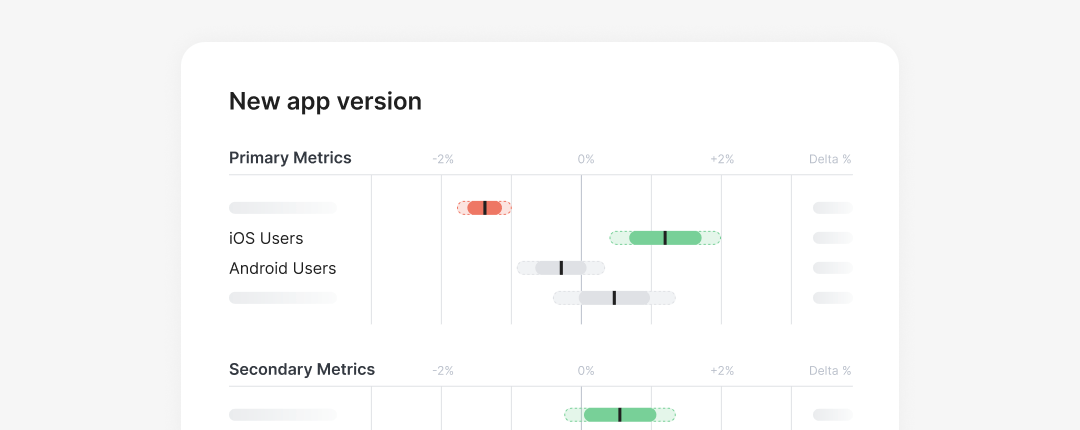Click the Secondary Metrics Delta % column header

pos(830,371)
